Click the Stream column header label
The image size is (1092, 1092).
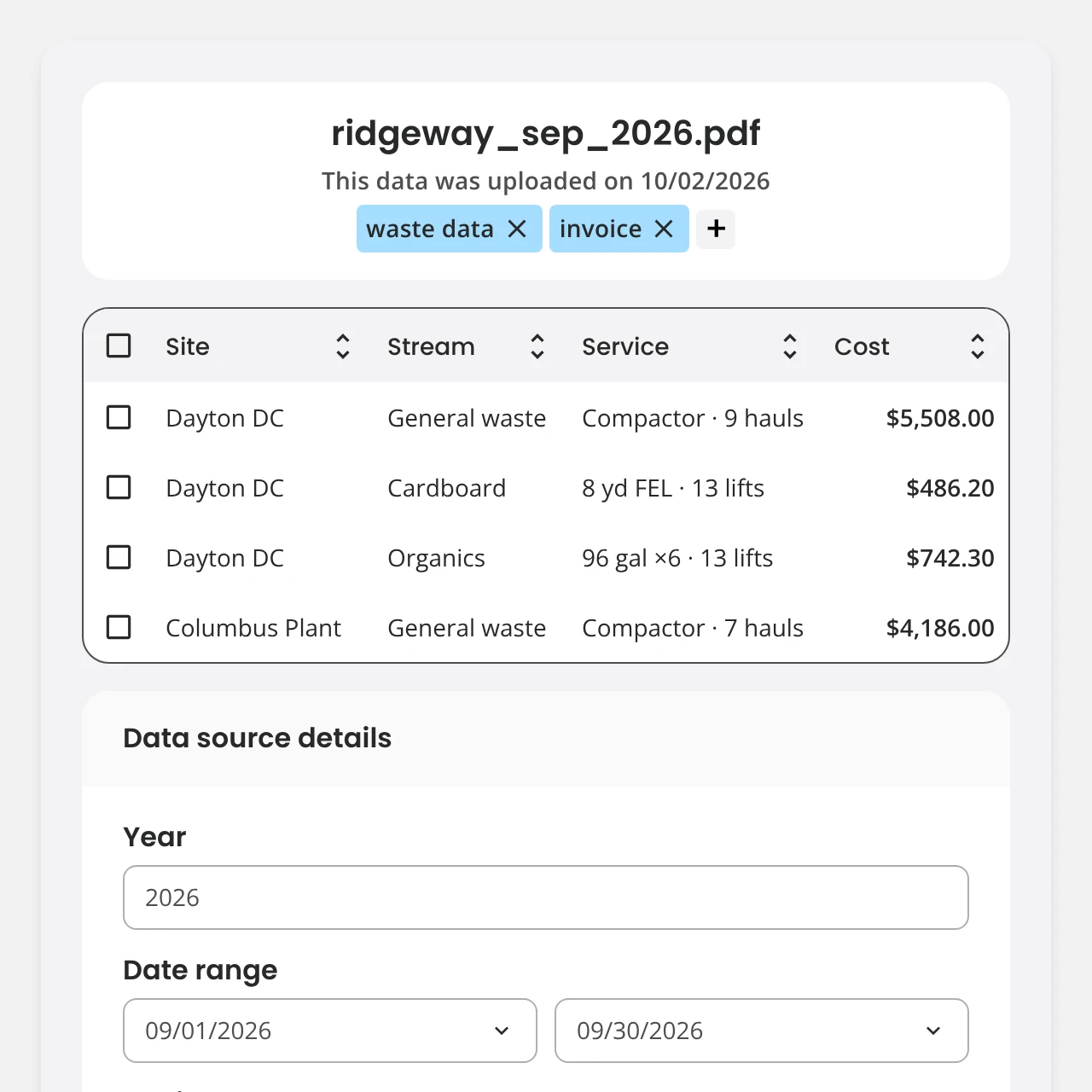click(x=431, y=346)
